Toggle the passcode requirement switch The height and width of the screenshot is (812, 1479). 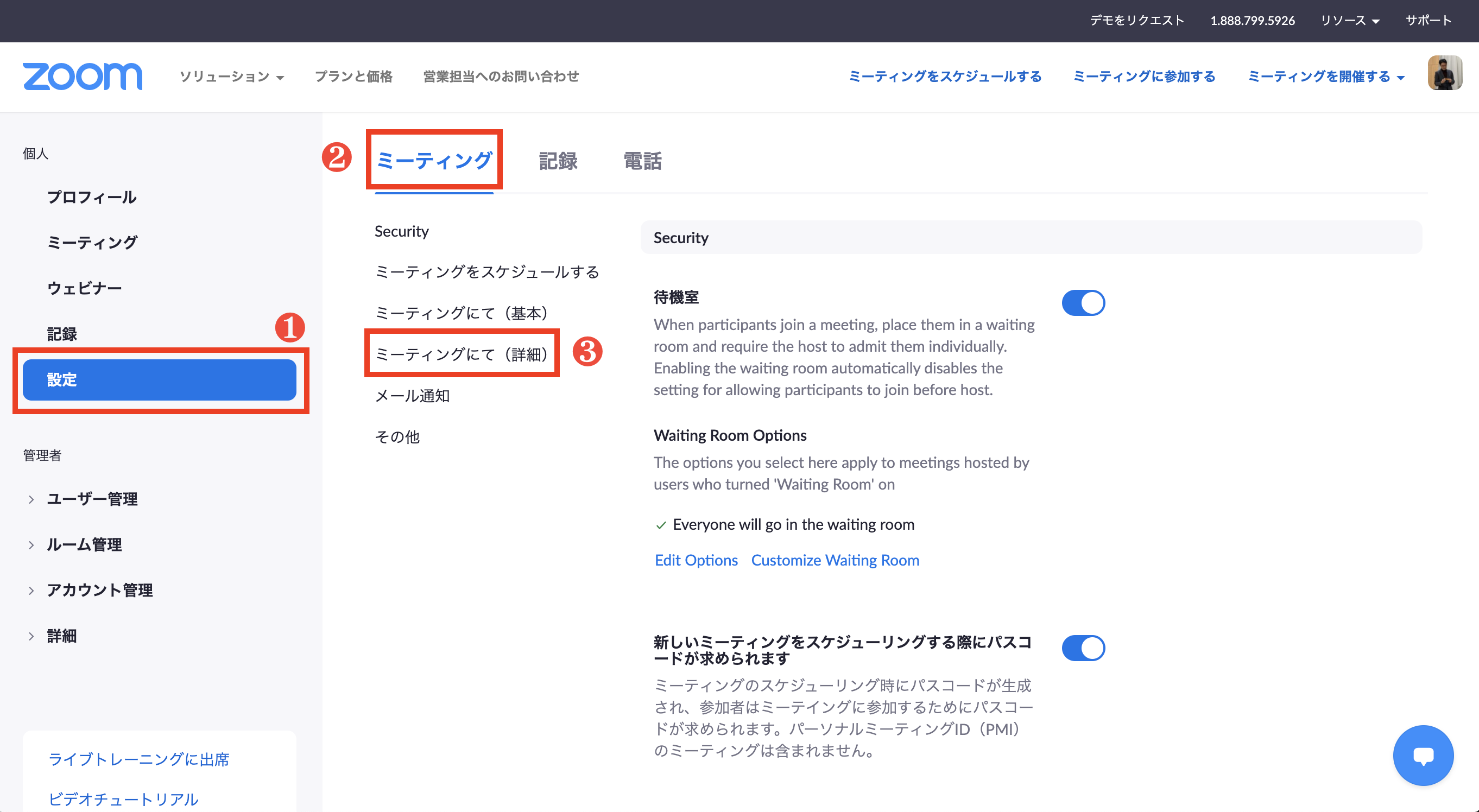pos(1083,648)
